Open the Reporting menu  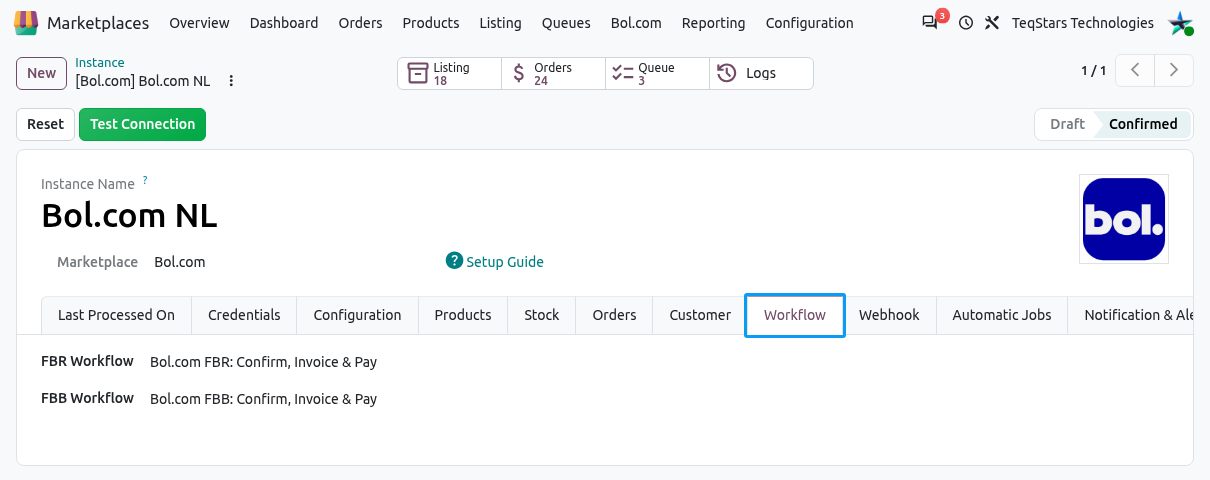(x=713, y=23)
